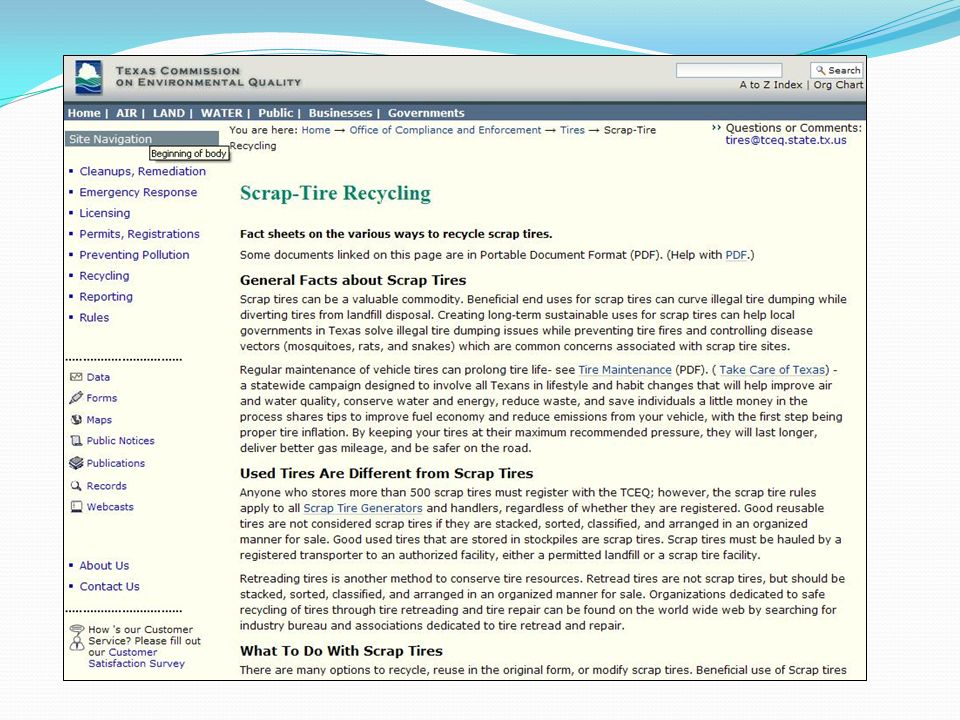Click the Help with PDF link
This screenshot has height=720, width=960.
pos(736,255)
